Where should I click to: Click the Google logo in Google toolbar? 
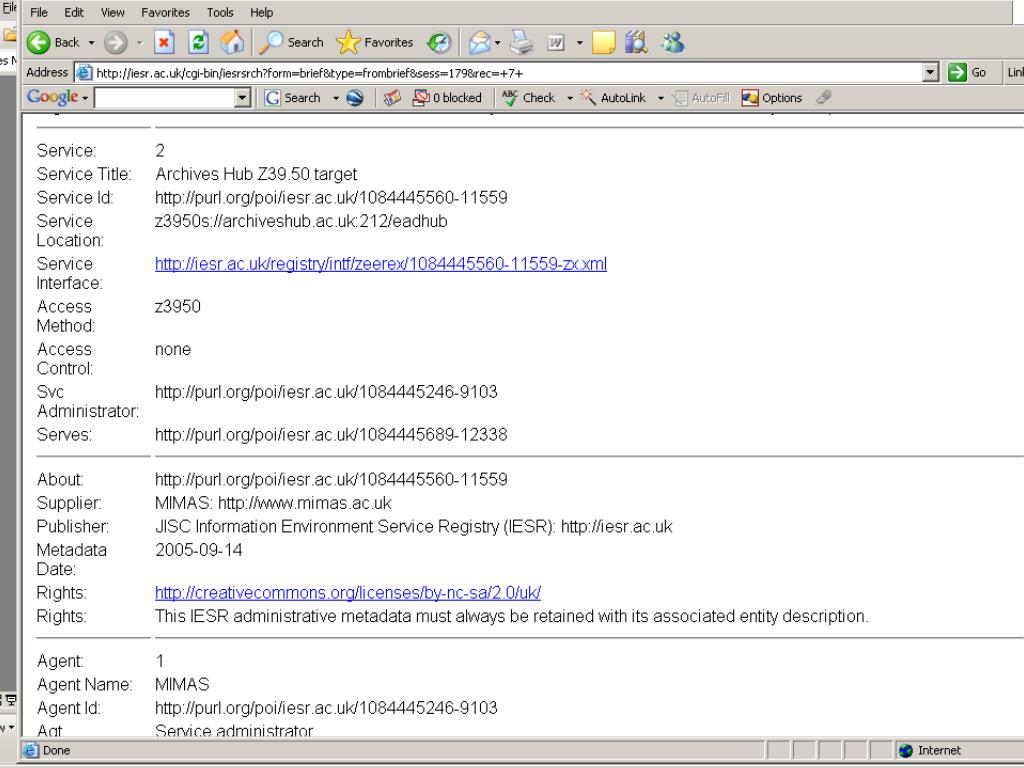click(x=52, y=97)
